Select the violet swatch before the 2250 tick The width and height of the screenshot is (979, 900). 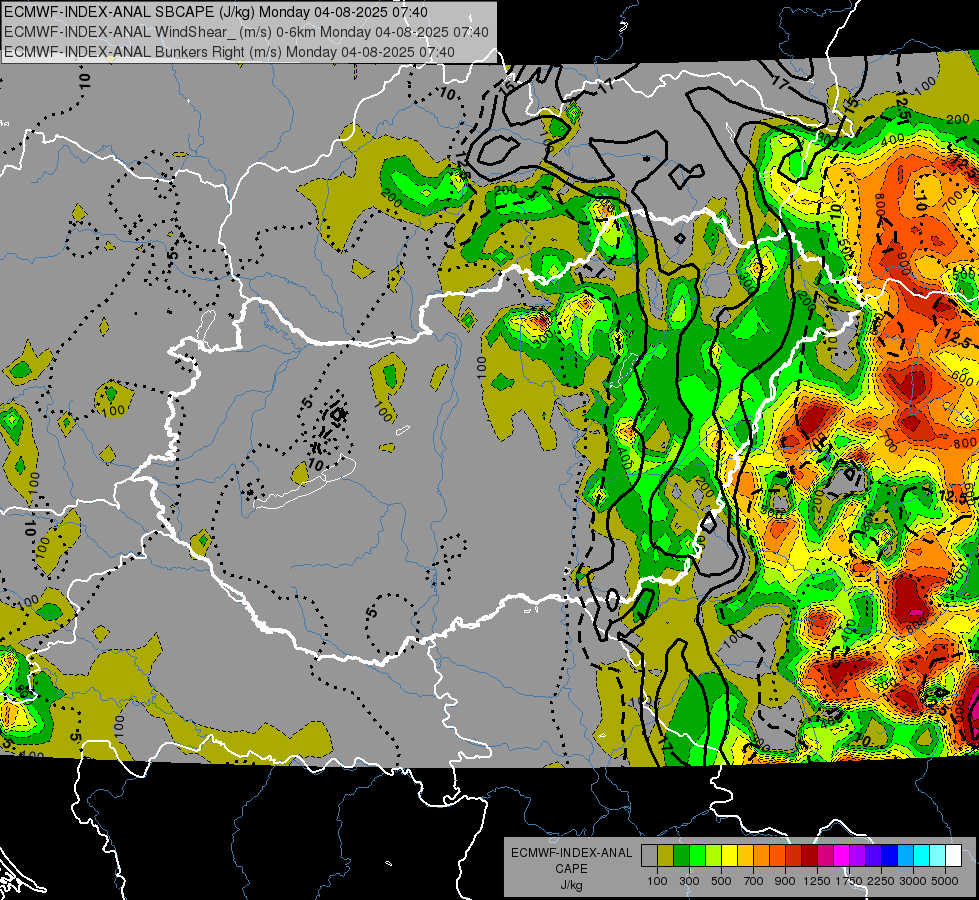point(873,855)
